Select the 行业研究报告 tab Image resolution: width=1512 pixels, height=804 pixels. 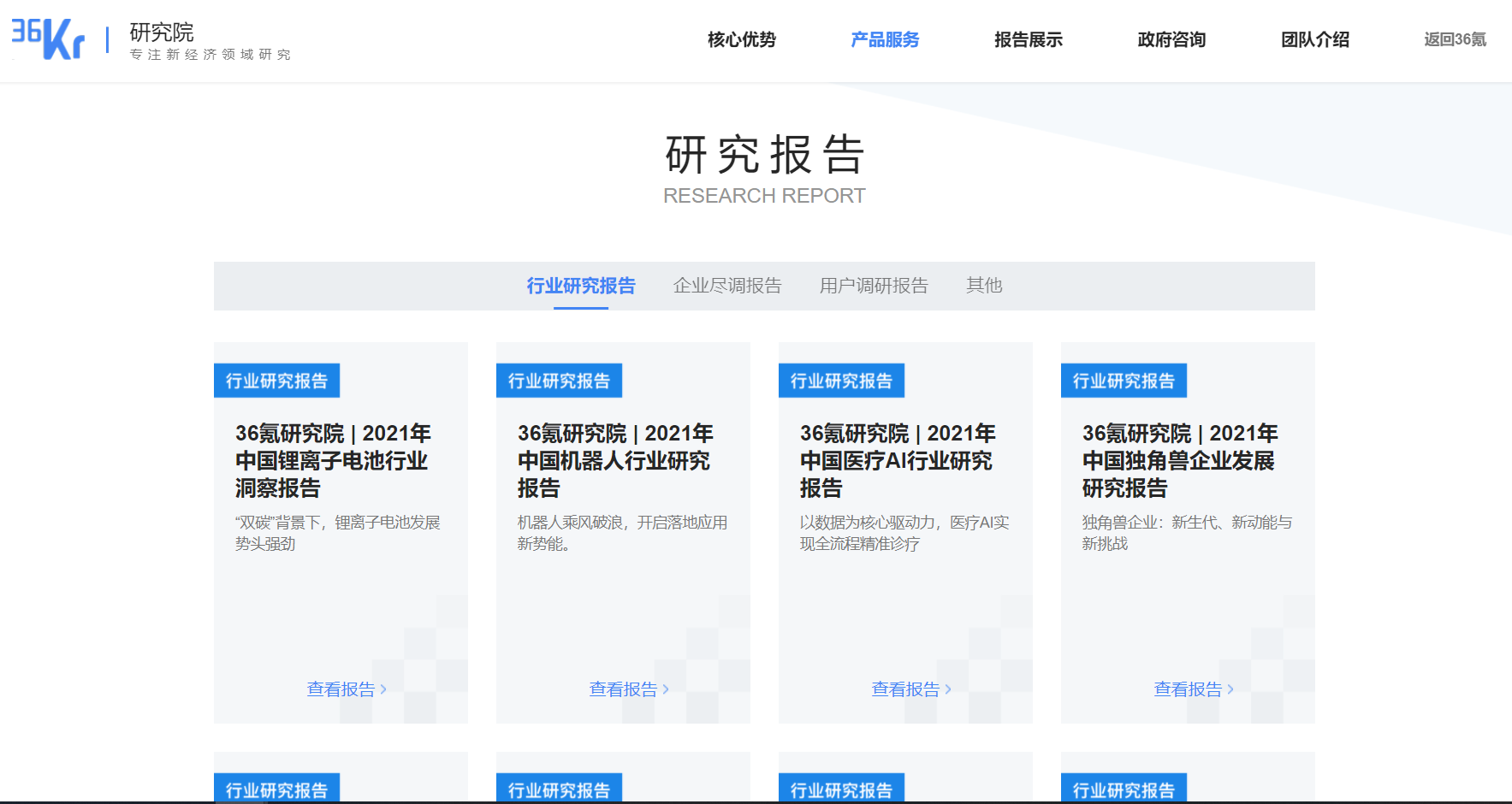click(581, 286)
